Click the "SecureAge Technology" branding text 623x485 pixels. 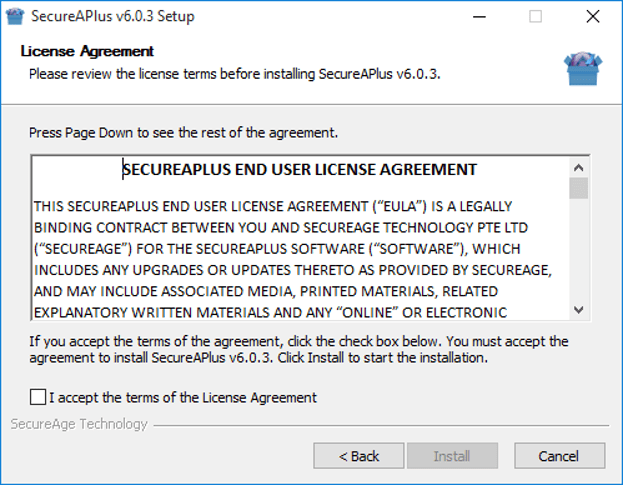(x=79, y=424)
